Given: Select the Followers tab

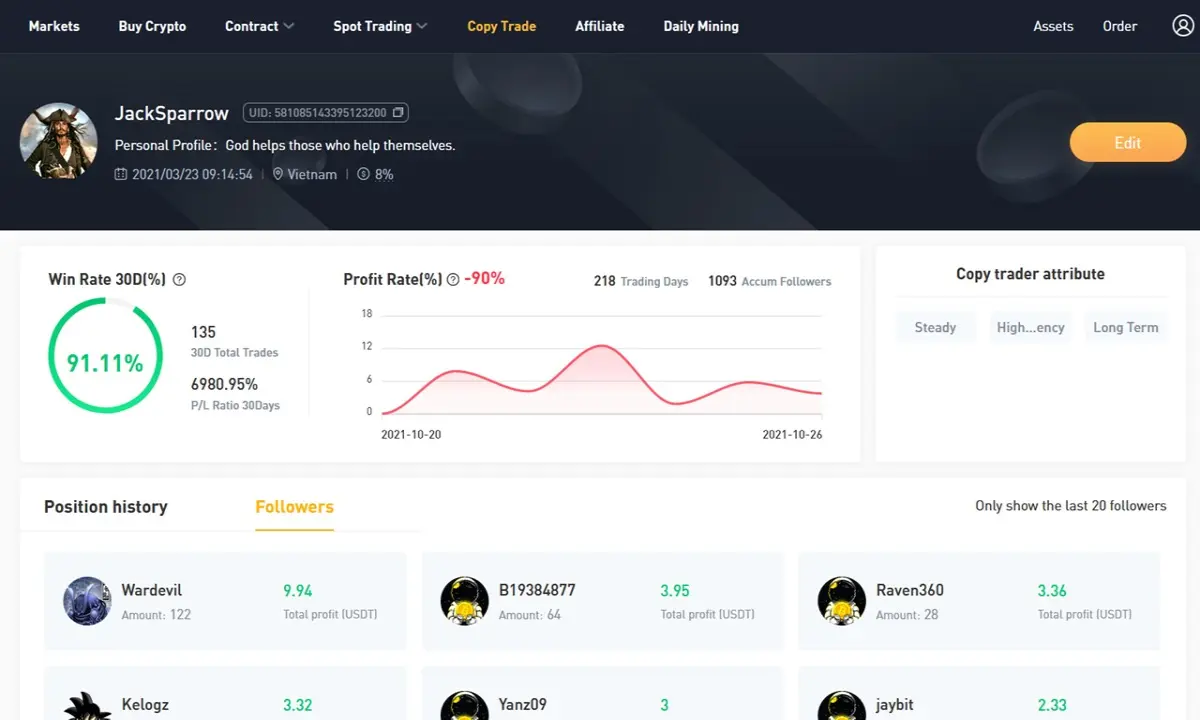Looking at the screenshot, I should click(x=295, y=507).
